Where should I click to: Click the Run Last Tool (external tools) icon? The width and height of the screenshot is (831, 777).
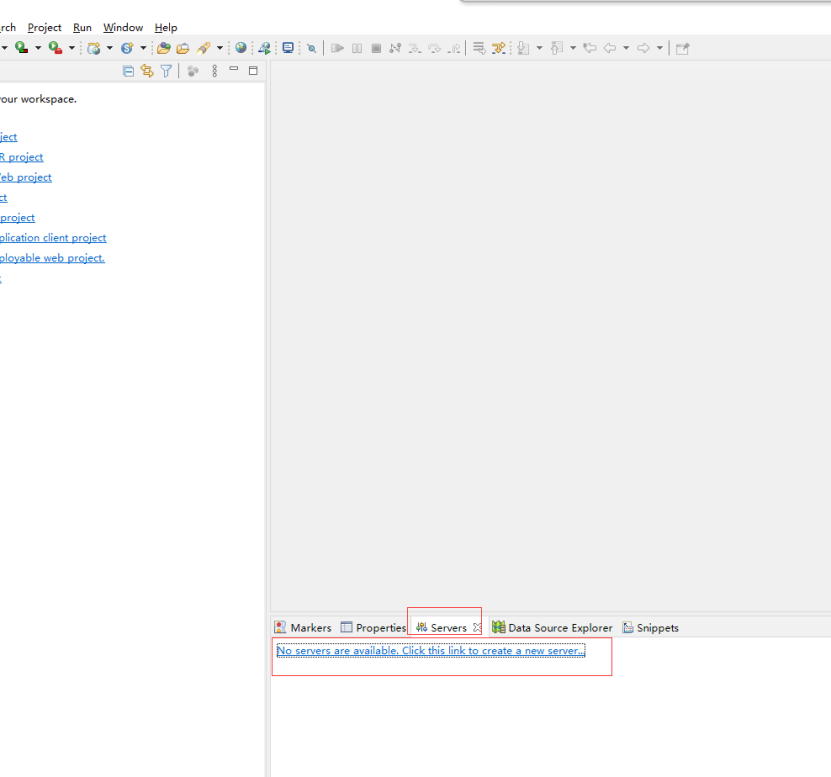[55, 48]
